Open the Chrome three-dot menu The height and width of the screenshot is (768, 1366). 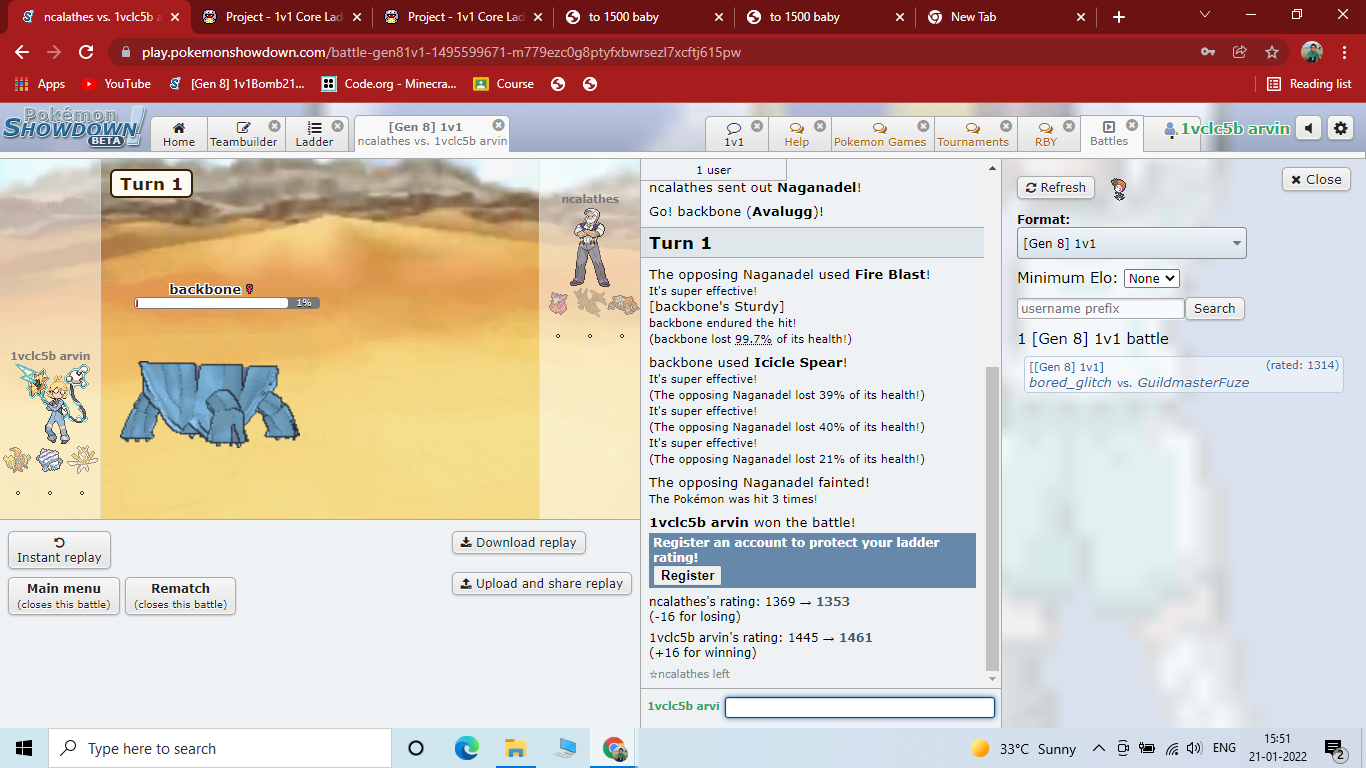1345,52
